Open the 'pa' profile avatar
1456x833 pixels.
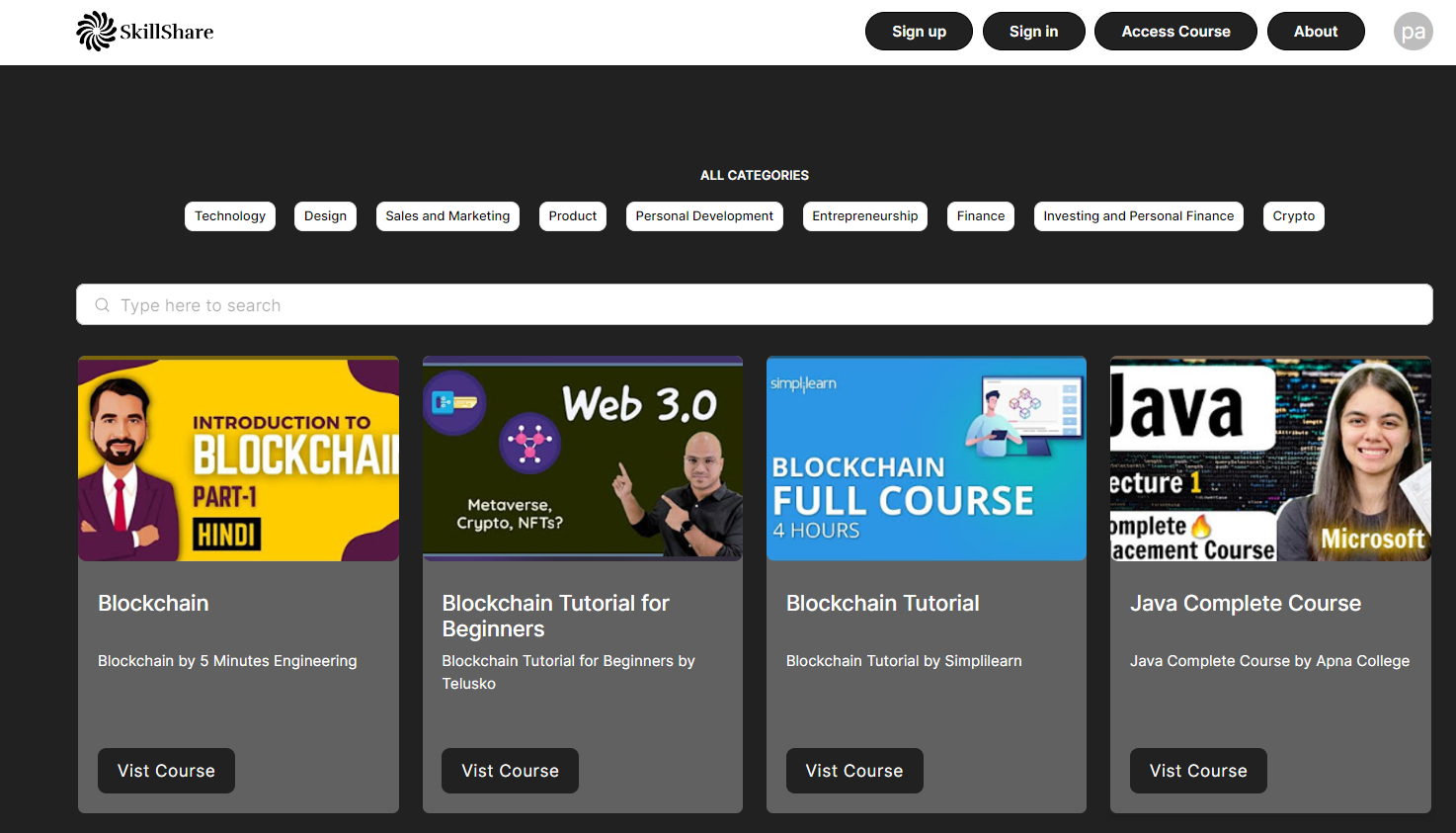click(1413, 31)
